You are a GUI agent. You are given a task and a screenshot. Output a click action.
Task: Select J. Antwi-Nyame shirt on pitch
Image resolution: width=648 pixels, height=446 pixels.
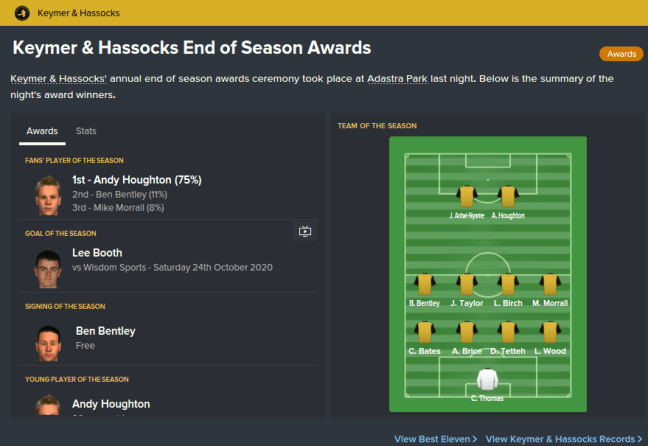click(x=466, y=197)
